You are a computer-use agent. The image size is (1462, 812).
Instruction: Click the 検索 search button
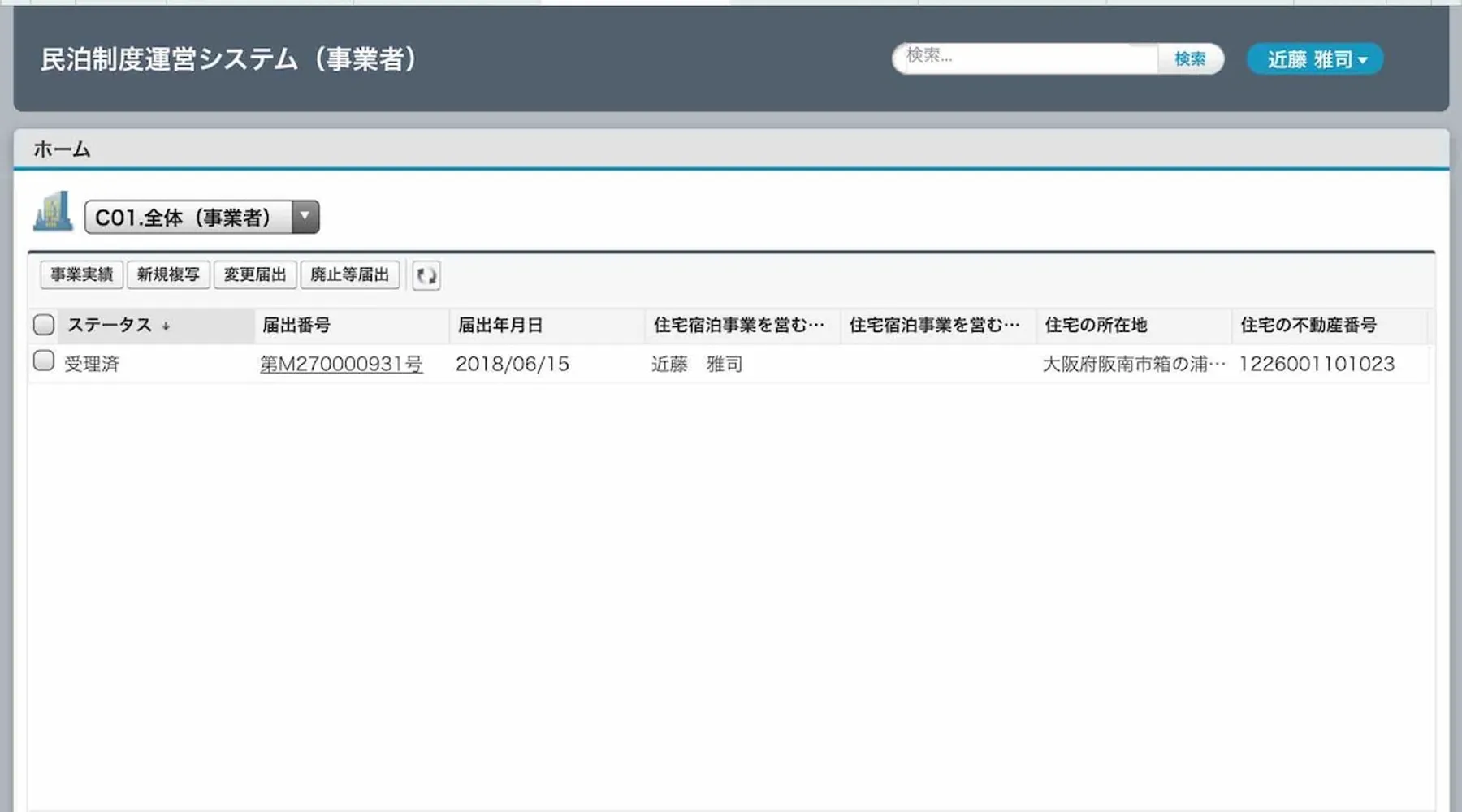[x=1189, y=59]
